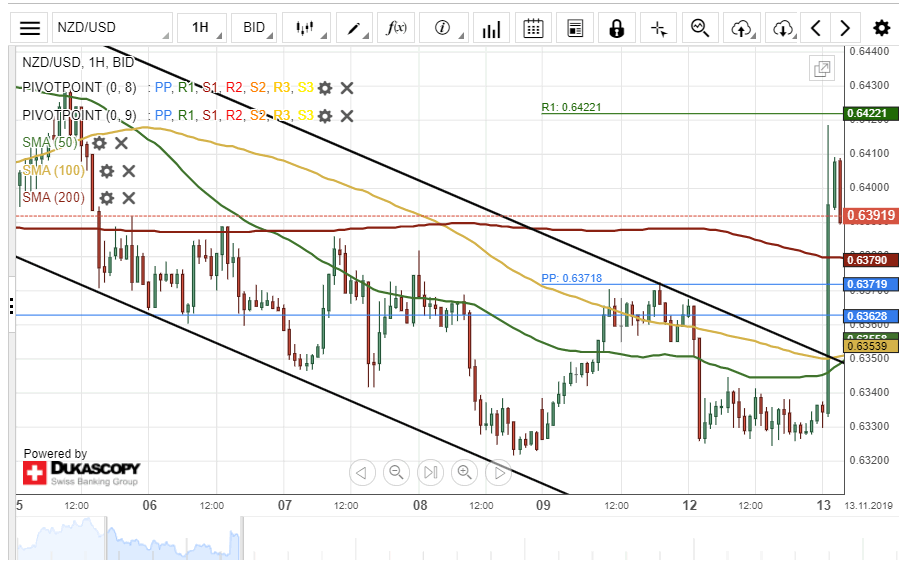Open the chart settings gear
This screenshot has height=561, width=907.
[x=882, y=28]
